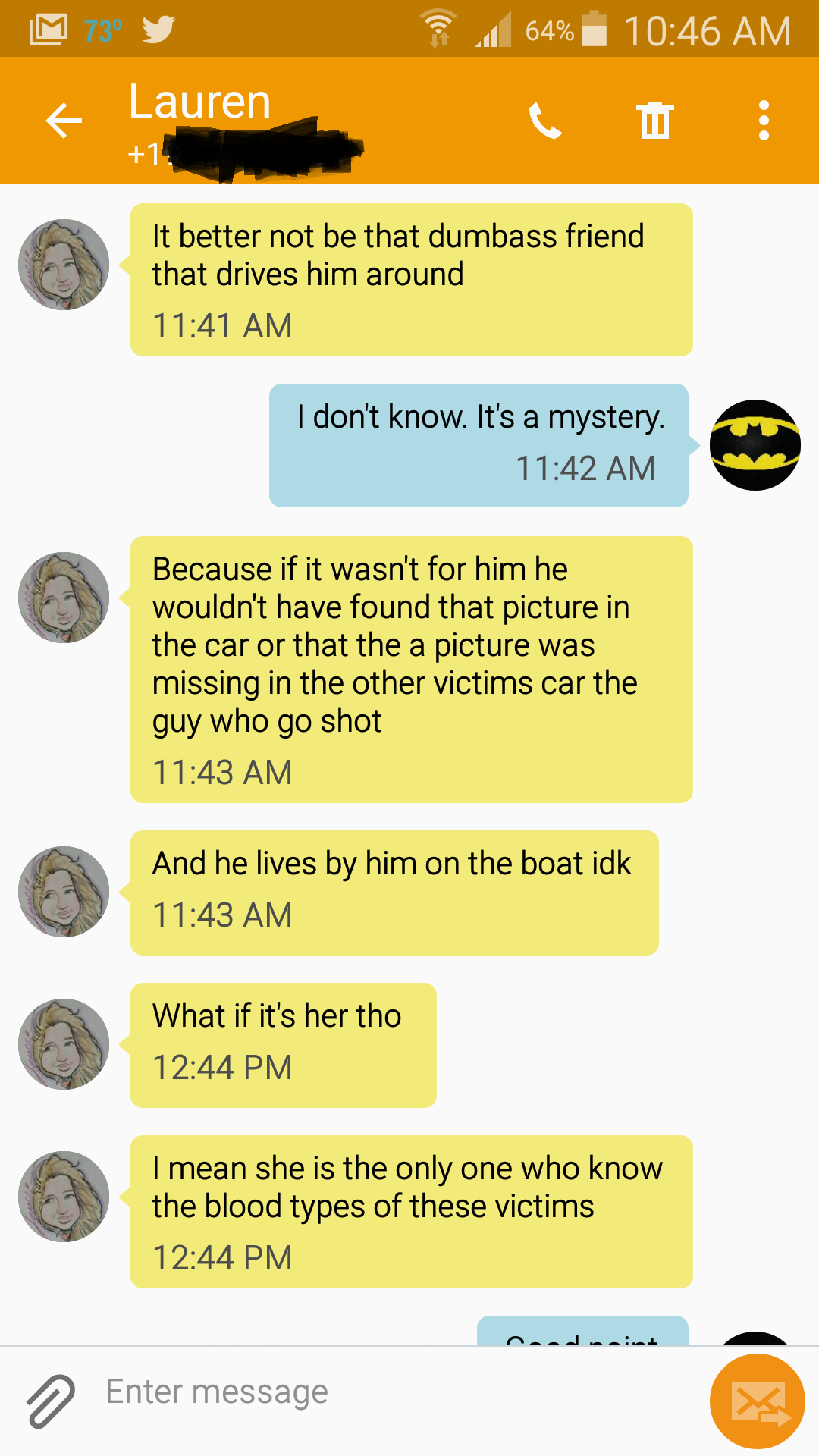Focus the Enter message field
Viewport: 819px width, 1456px height.
[394, 1392]
